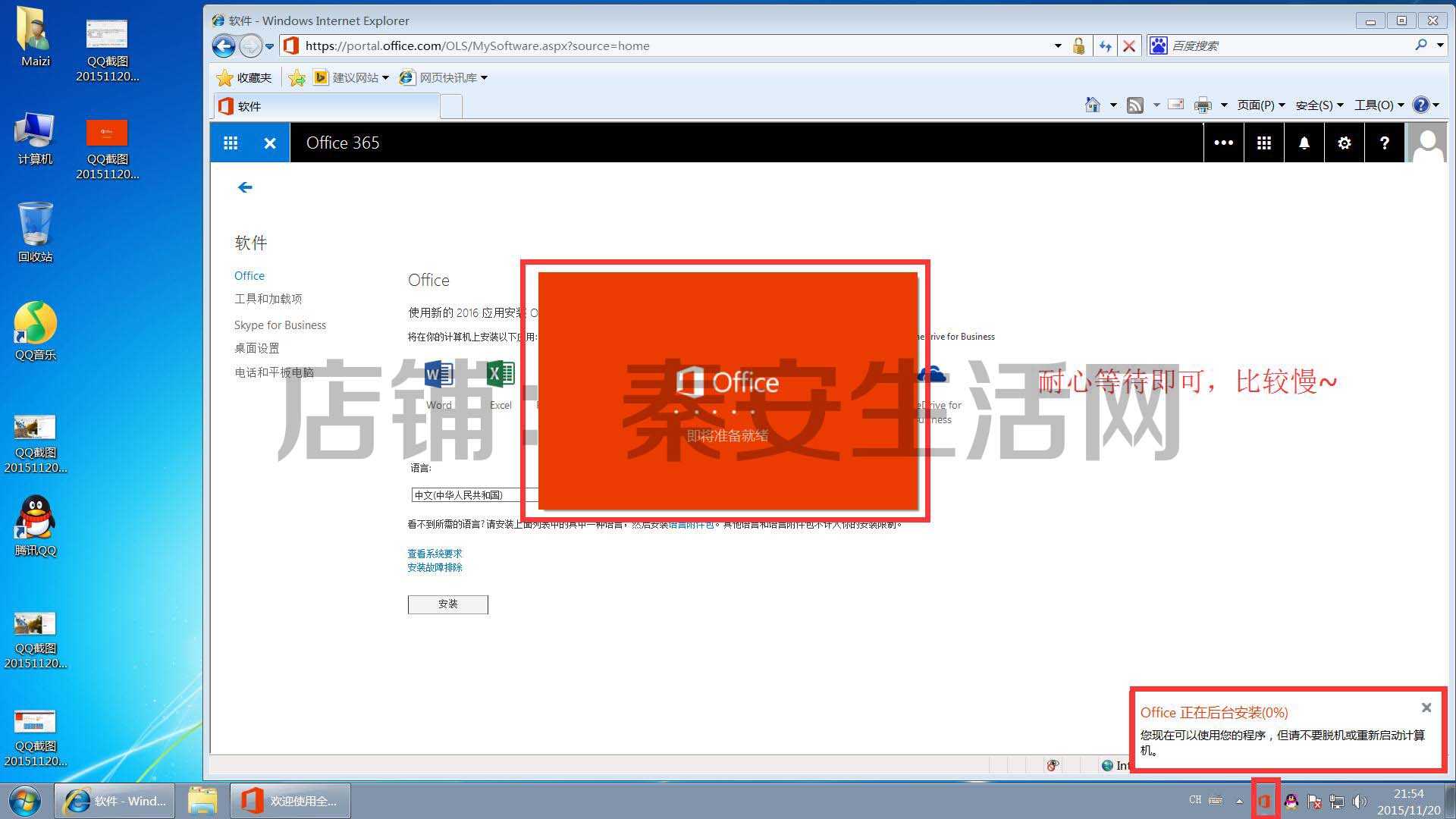Screen dimensions: 1456x819
Task: Select the 软件 browser tab
Action: coord(326,106)
